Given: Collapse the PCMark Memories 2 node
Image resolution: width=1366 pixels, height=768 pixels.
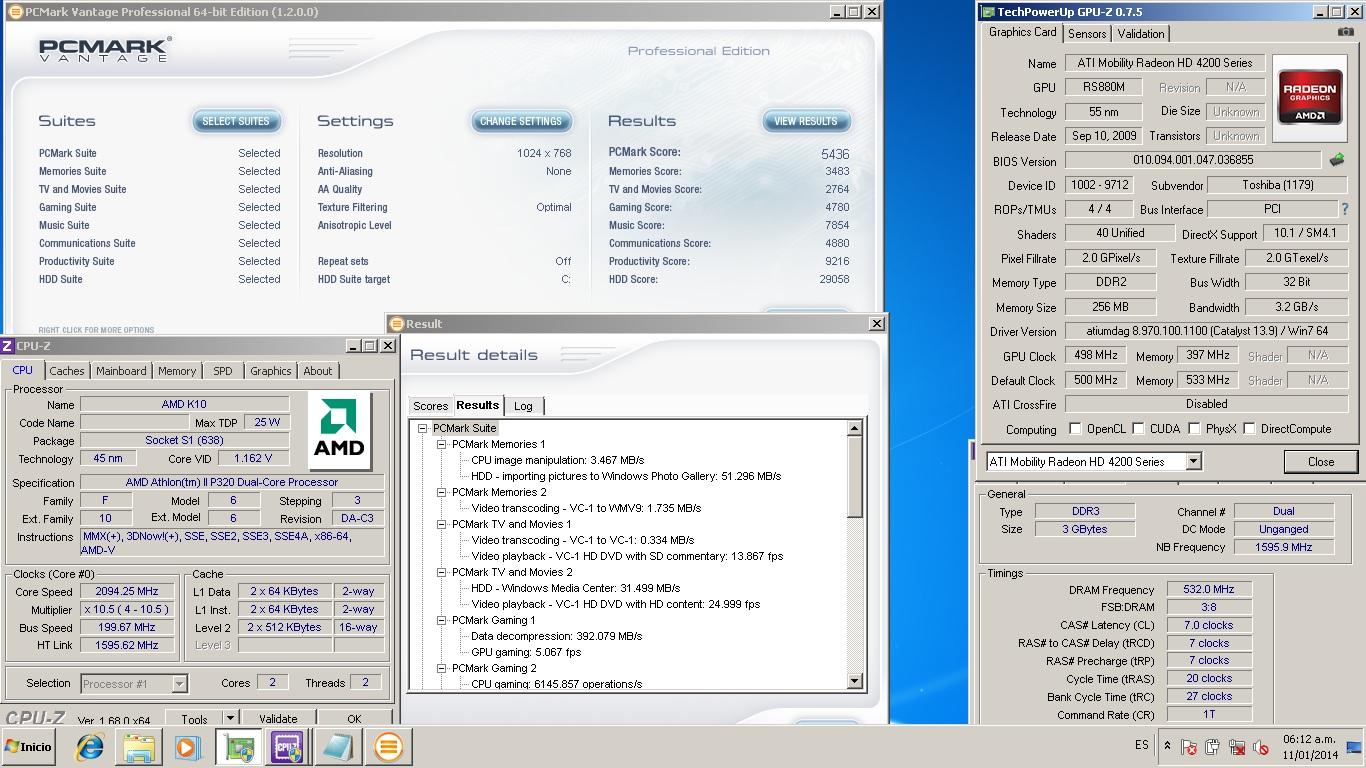Looking at the screenshot, I should (x=441, y=492).
